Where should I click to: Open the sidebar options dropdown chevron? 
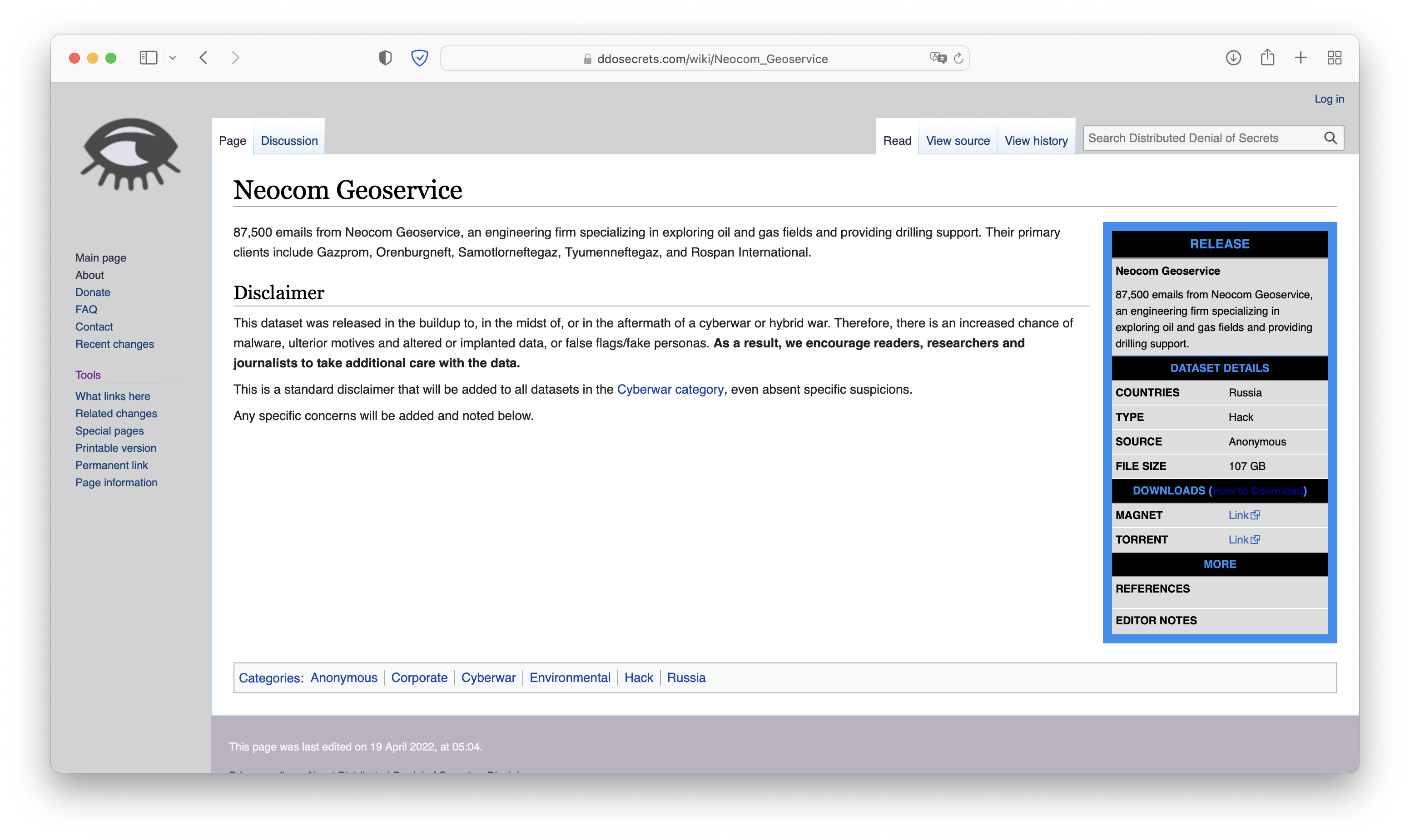(x=173, y=58)
